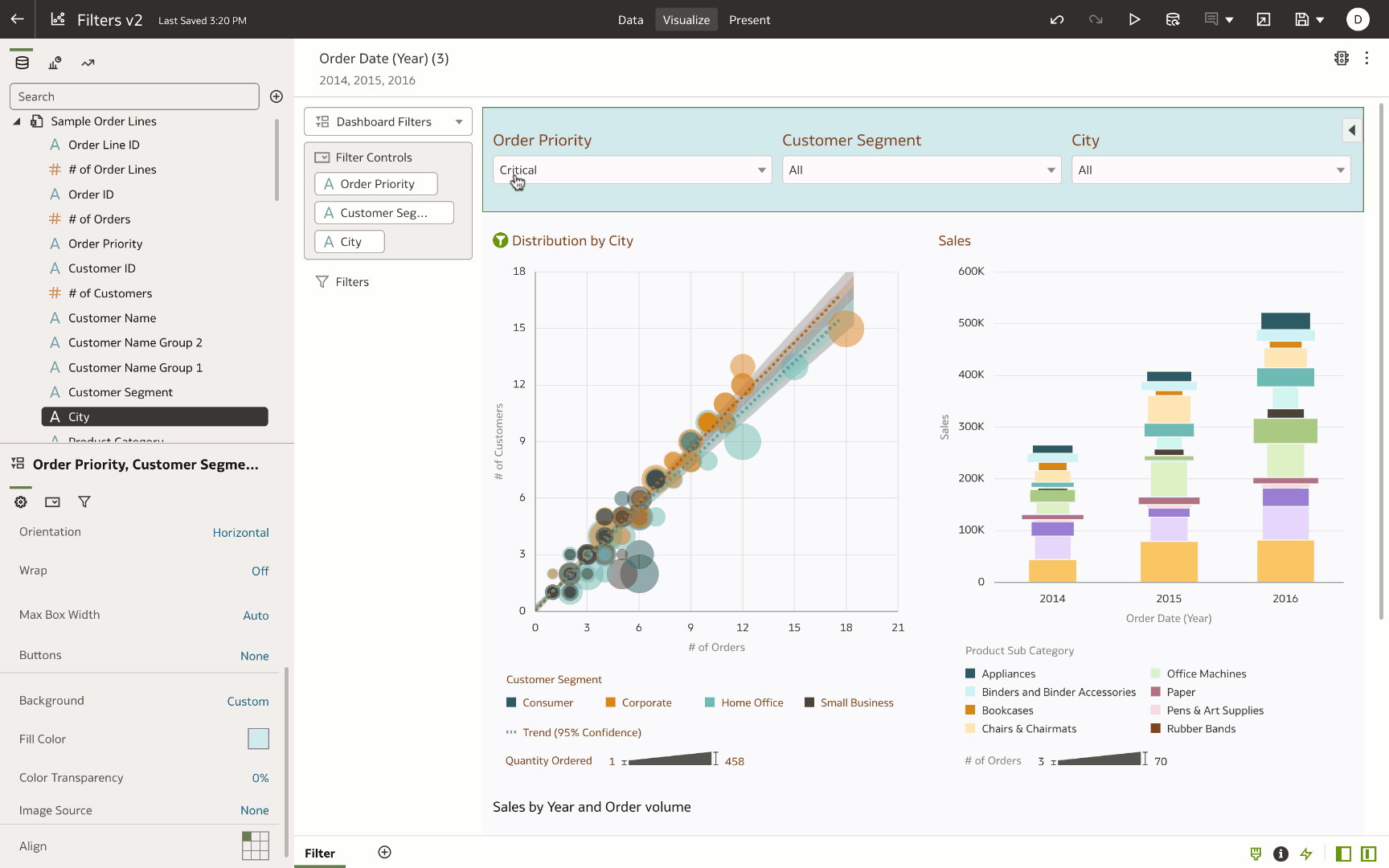Open the Filter Controls properties tab
Screen dimensions: 1389x868
point(52,502)
